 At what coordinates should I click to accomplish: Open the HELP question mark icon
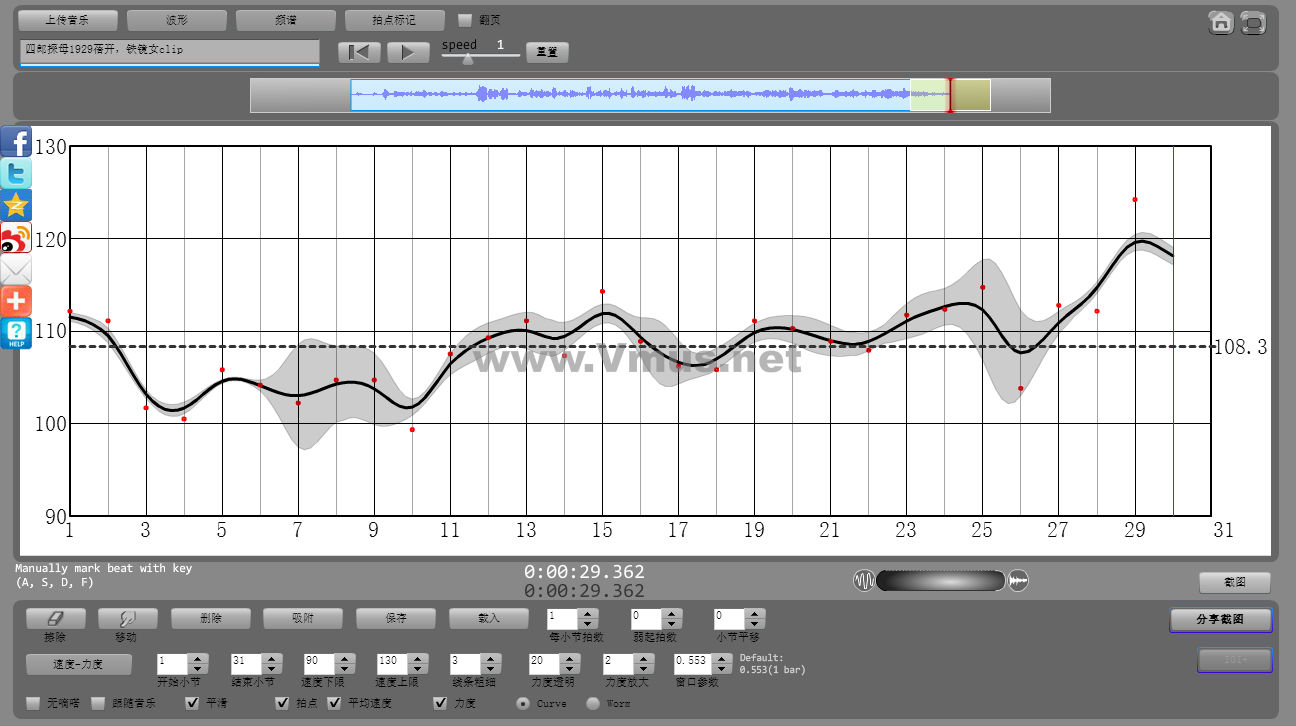point(16,333)
